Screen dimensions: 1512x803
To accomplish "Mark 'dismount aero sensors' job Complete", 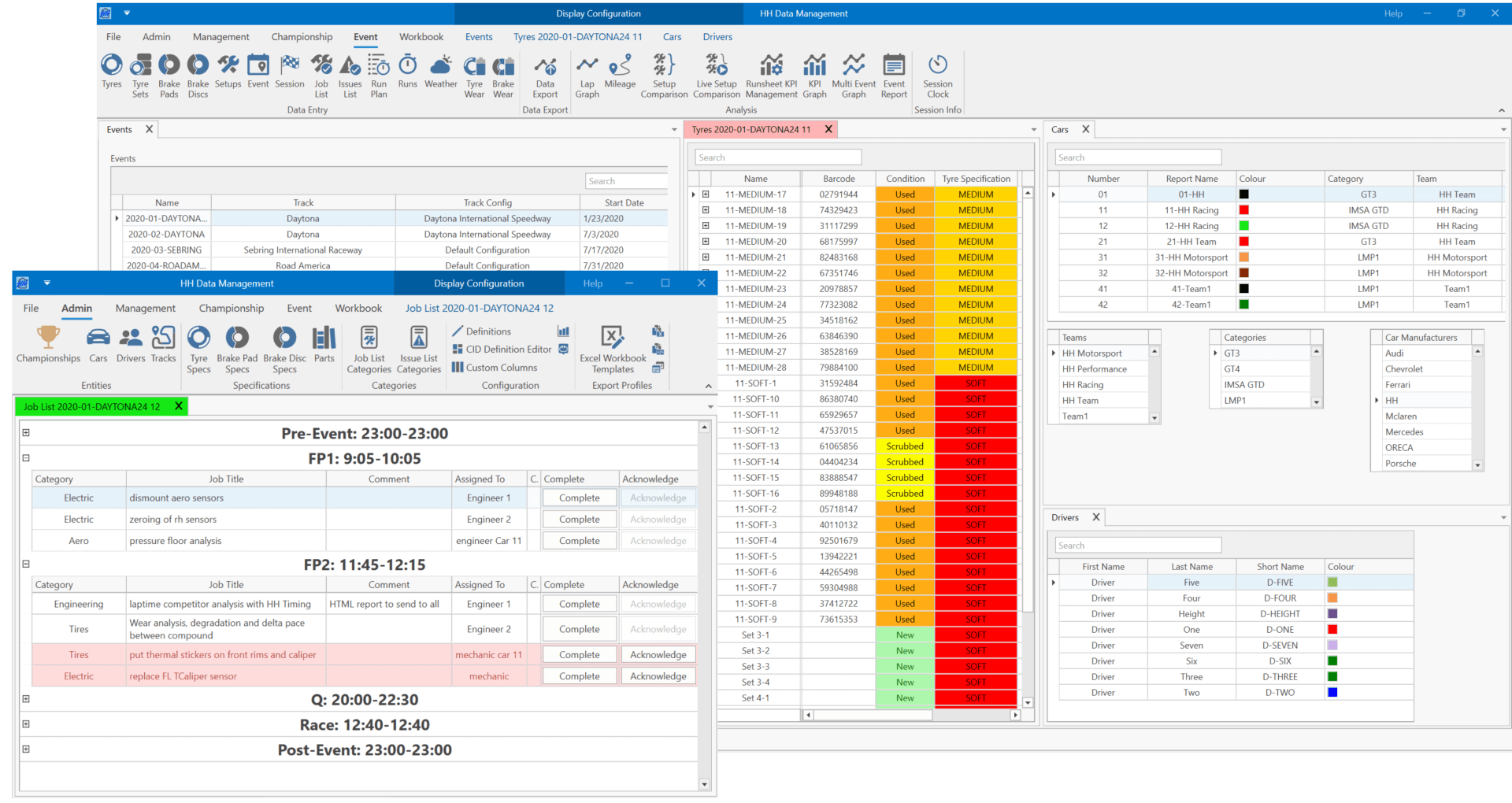I will click(580, 498).
